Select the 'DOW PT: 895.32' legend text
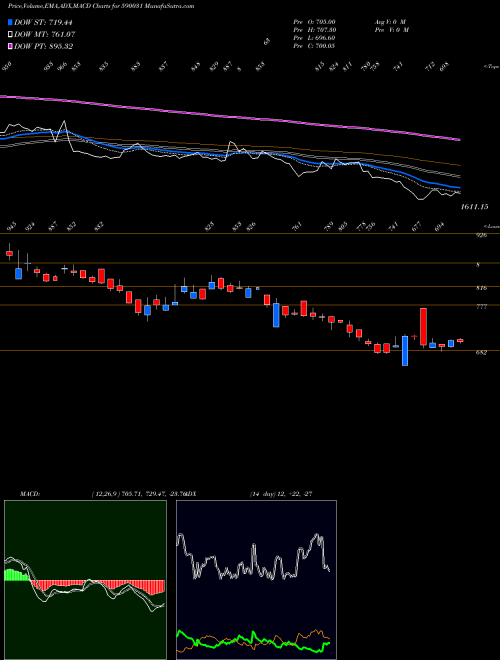The height and width of the screenshot is (660, 500). click(43, 46)
